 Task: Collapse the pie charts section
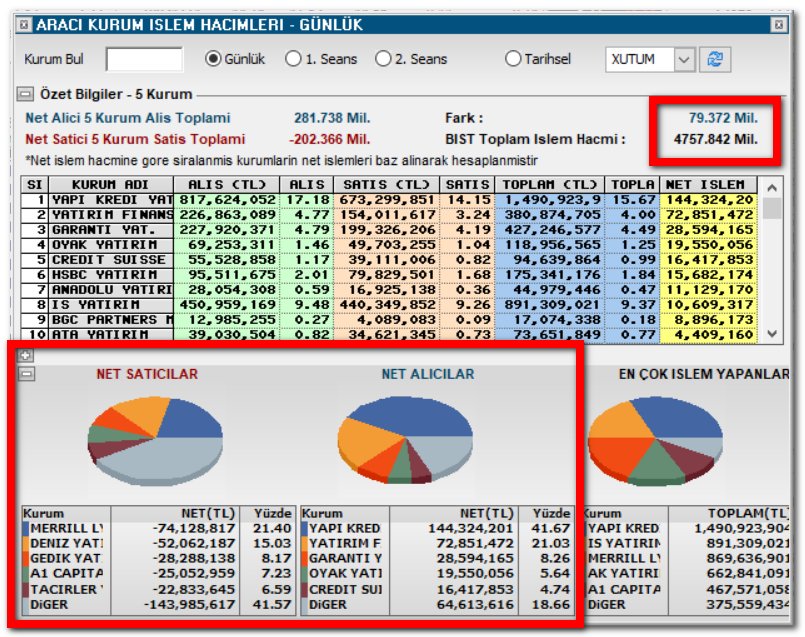click(27, 374)
